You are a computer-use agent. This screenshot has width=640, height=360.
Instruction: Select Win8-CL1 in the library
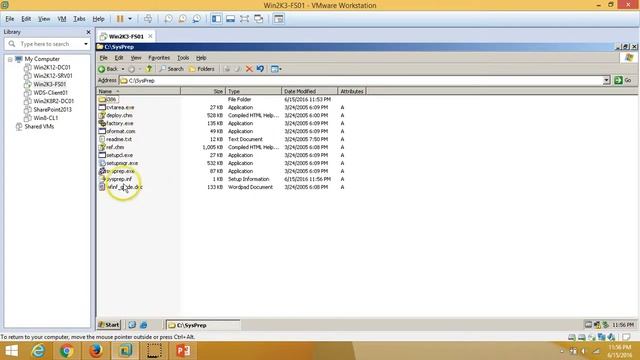pyautogui.click(x=46, y=118)
